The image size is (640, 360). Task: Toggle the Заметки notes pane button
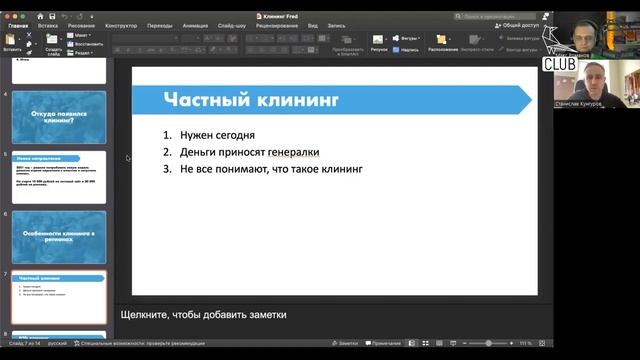click(345, 343)
